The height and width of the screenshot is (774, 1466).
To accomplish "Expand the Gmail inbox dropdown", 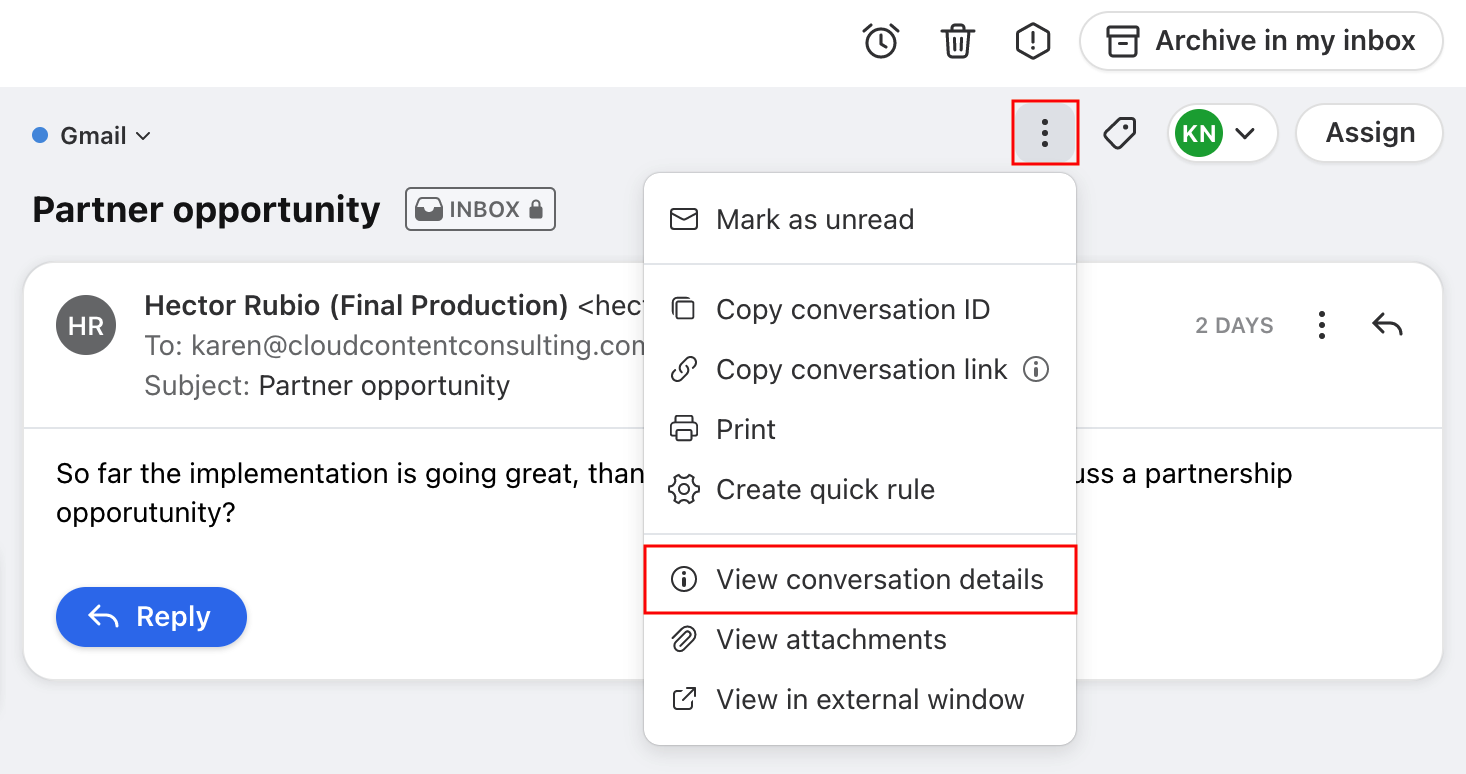I will pos(93,136).
